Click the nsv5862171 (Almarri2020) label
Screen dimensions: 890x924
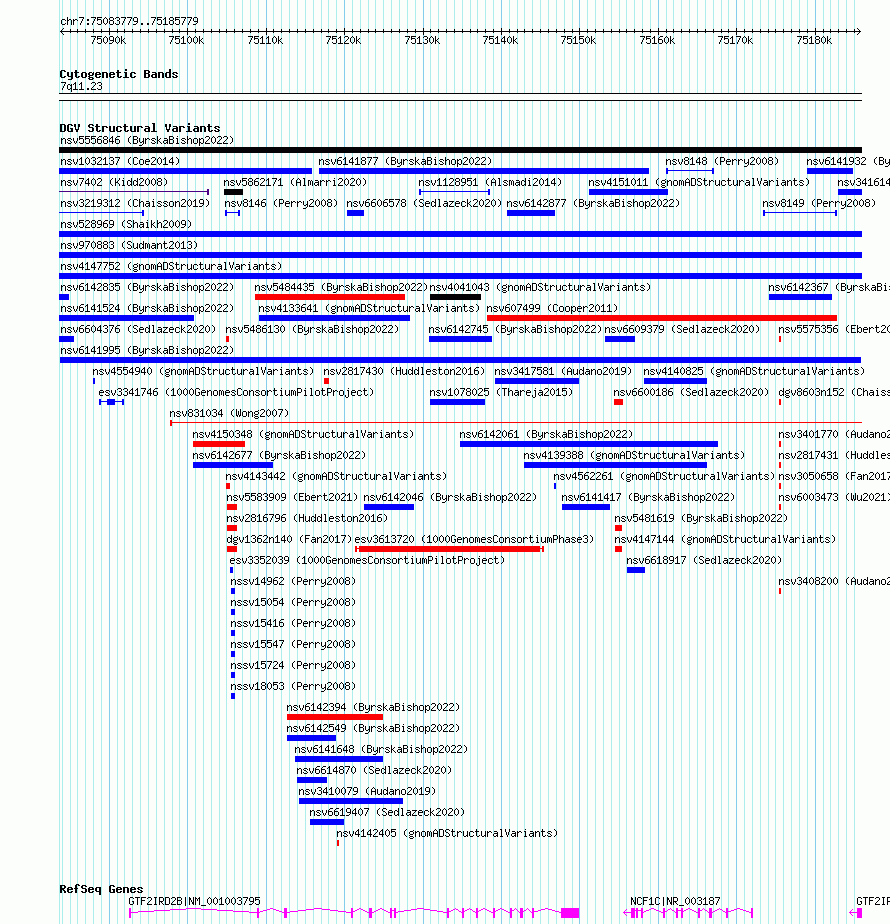(295, 183)
